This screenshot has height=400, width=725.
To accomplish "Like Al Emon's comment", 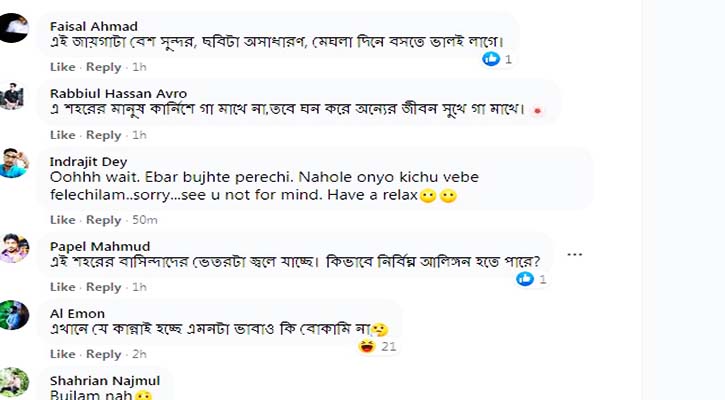I will pyautogui.click(x=62, y=354).
